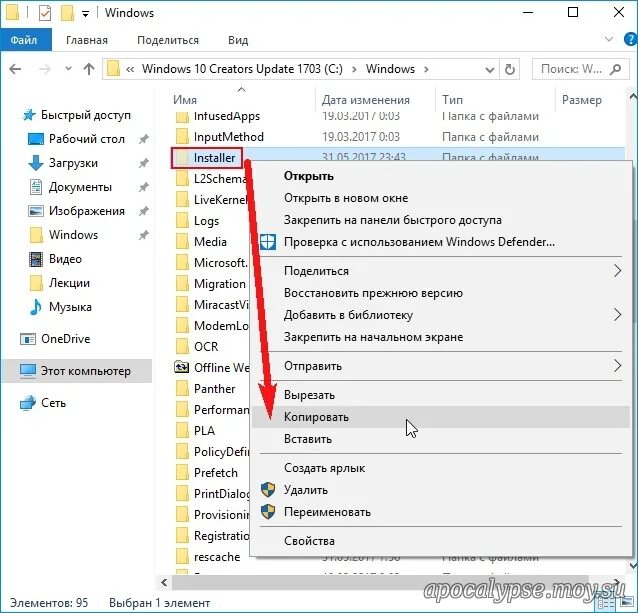Select the Media folder
Image resolution: width=638 pixels, height=613 pixels.
click(x=210, y=242)
